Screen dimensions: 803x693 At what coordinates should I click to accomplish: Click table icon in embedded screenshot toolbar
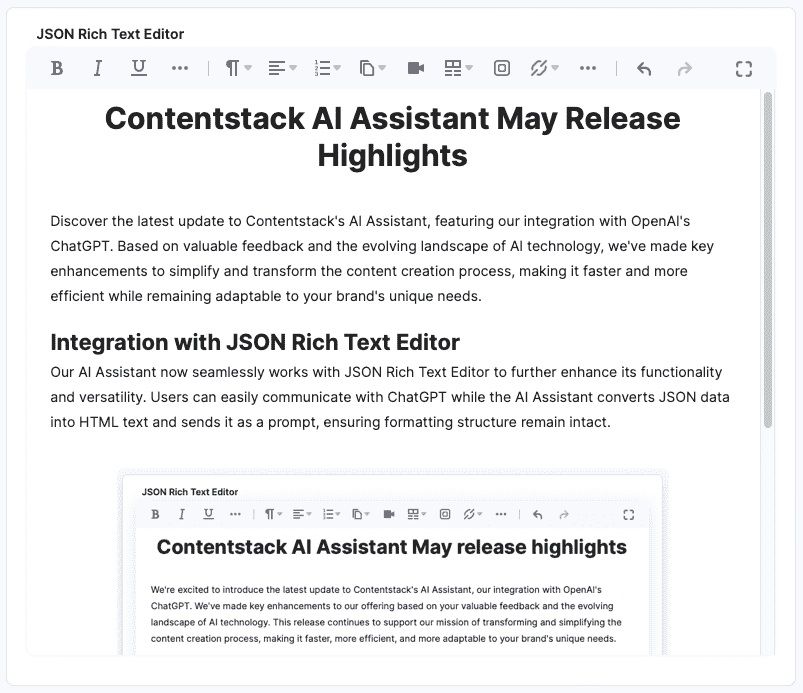coord(417,514)
